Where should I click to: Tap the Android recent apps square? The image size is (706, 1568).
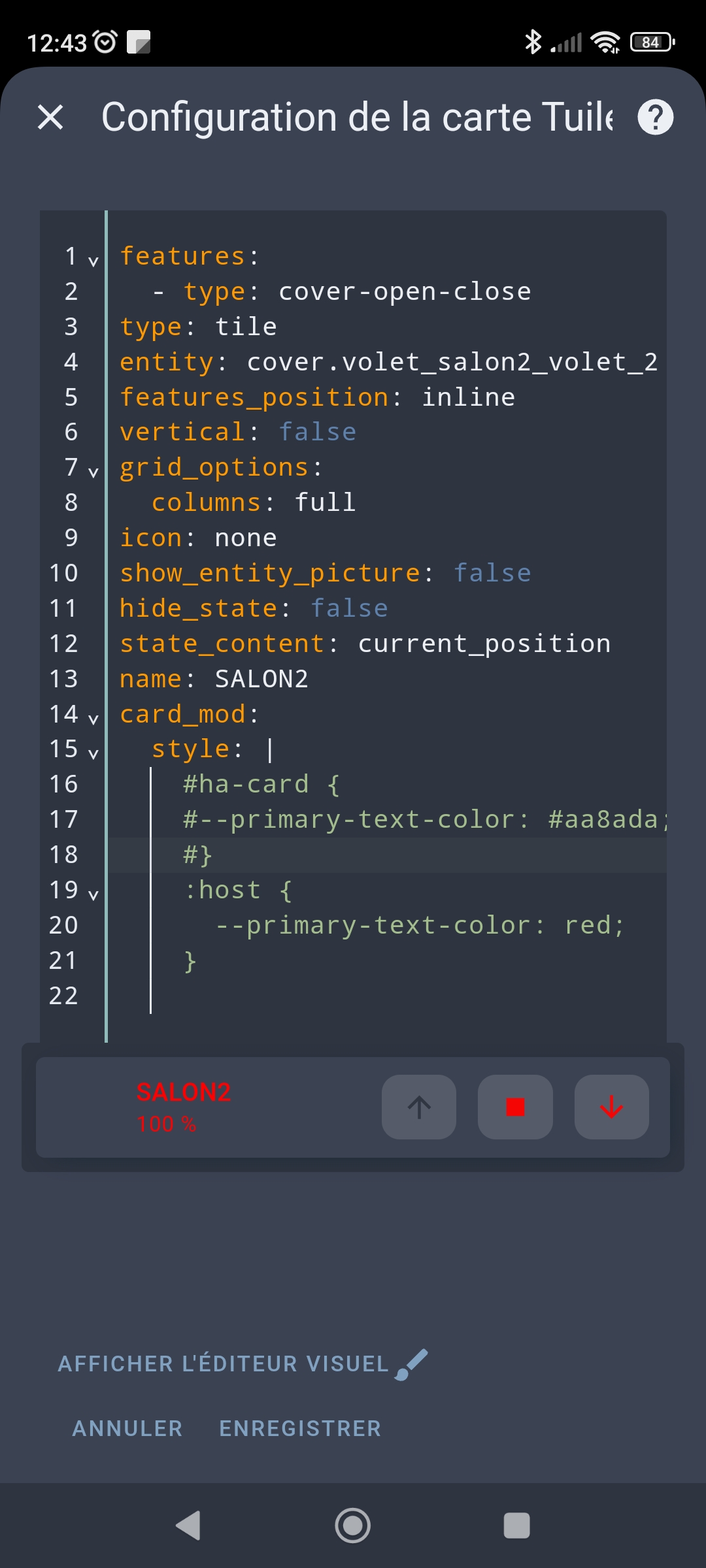pyautogui.click(x=516, y=1526)
